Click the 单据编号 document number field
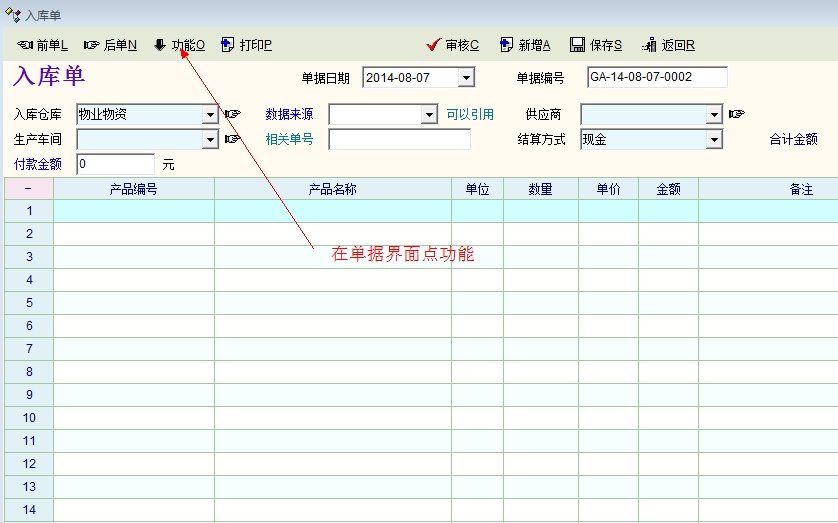This screenshot has height=523, width=838. click(657, 77)
